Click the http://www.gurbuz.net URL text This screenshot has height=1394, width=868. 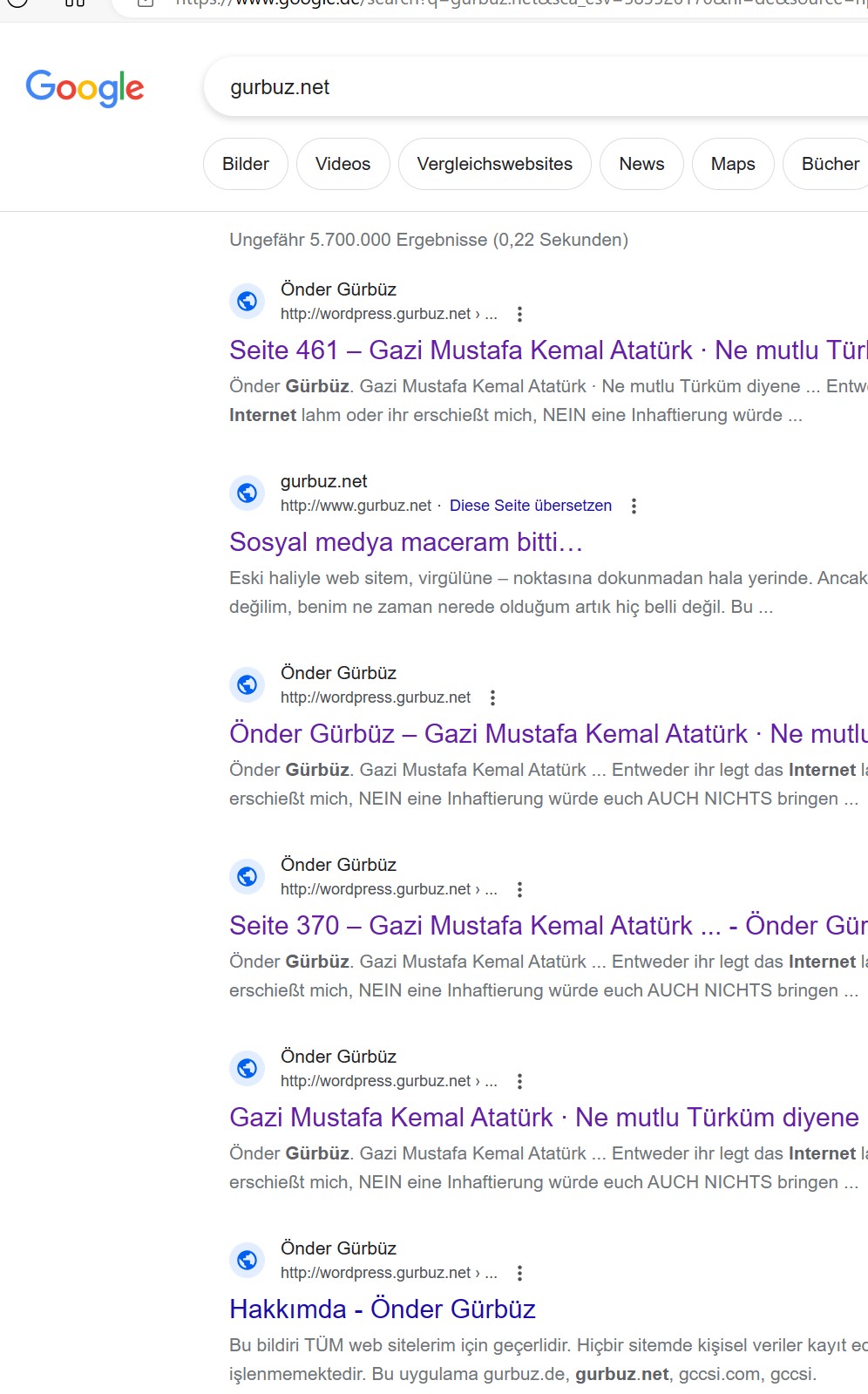click(x=356, y=506)
